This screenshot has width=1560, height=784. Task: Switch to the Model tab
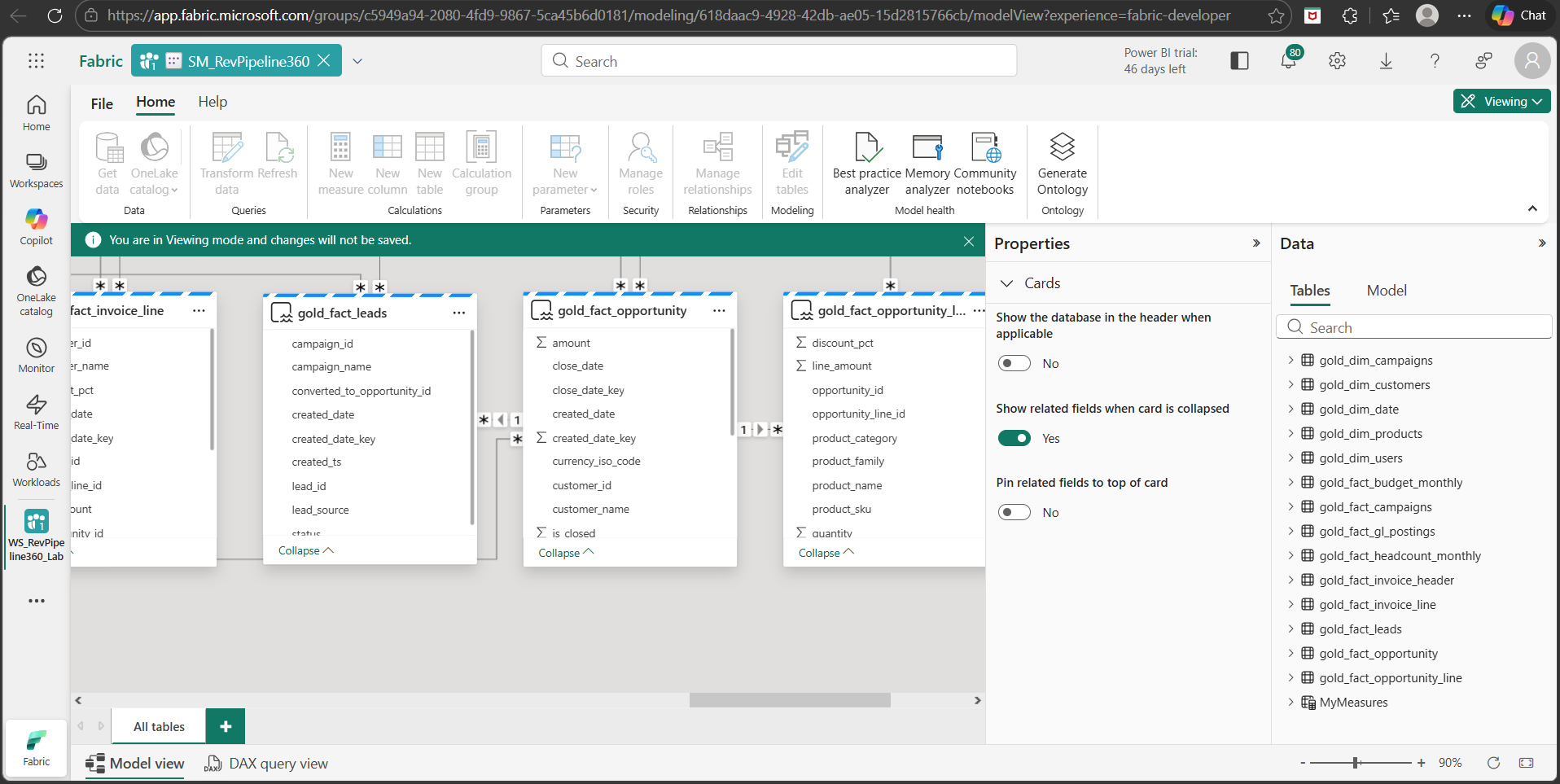coord(1386,291)
